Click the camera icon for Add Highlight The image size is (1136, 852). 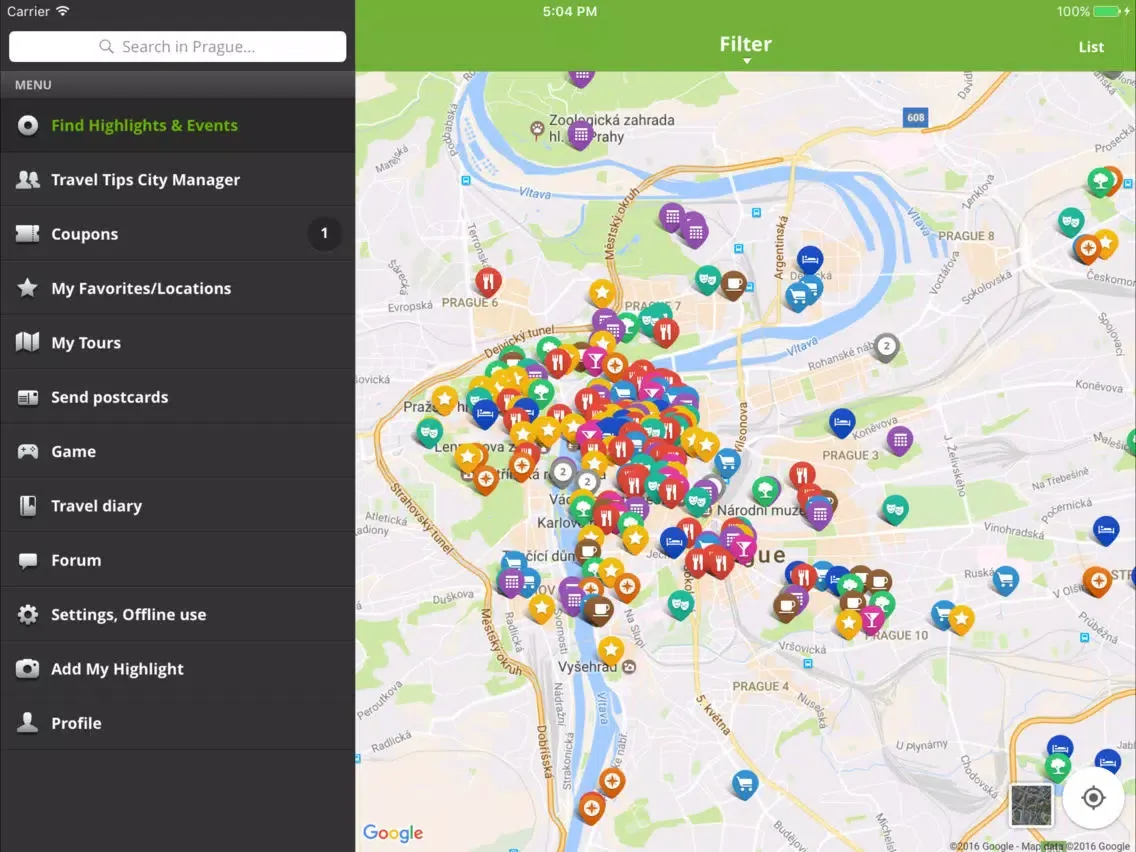[x=28, y=668]
